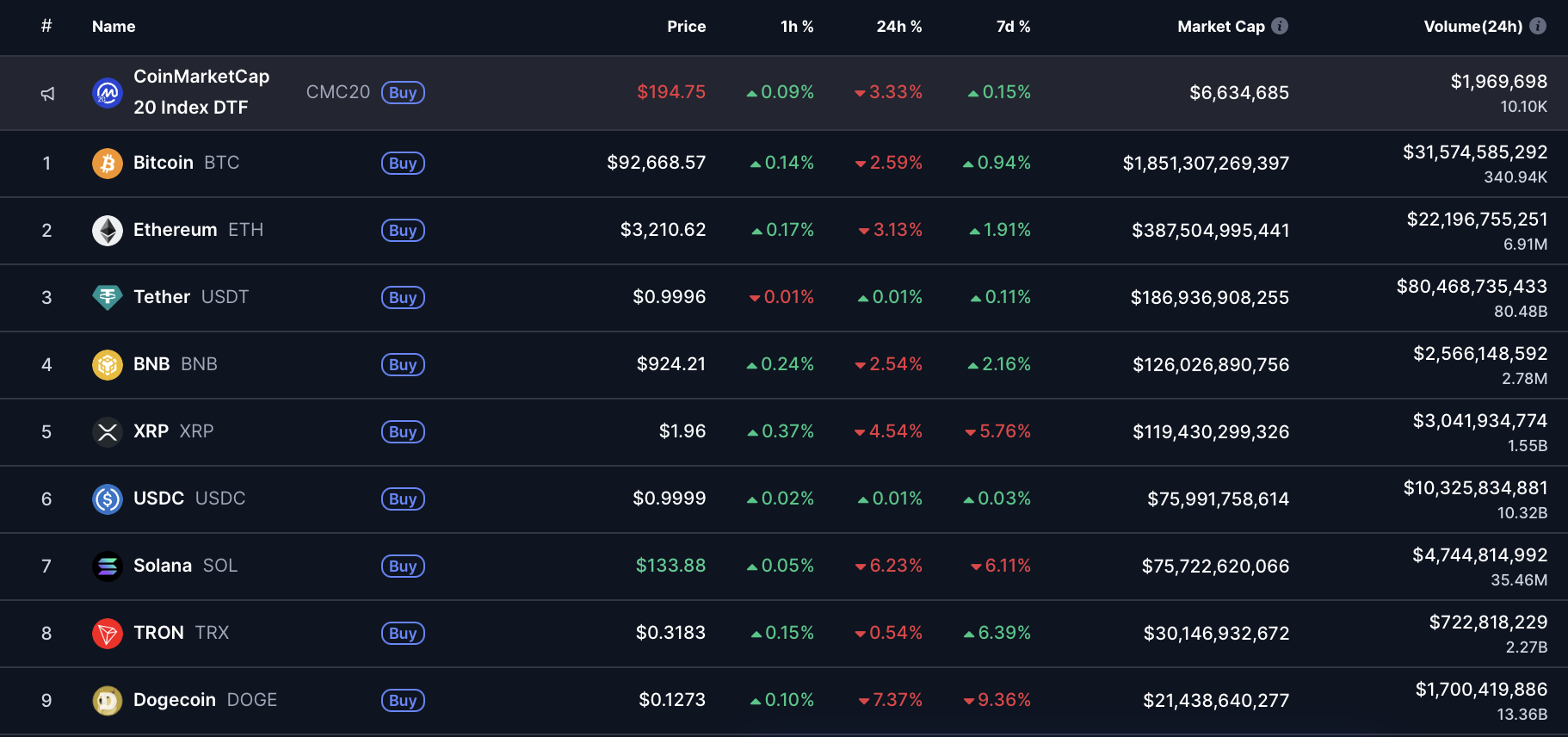This screenshot has height=737, width=1568.
Task: Open Ethereum's market cap value $387,504,995,441
Action: (1210, 231)
